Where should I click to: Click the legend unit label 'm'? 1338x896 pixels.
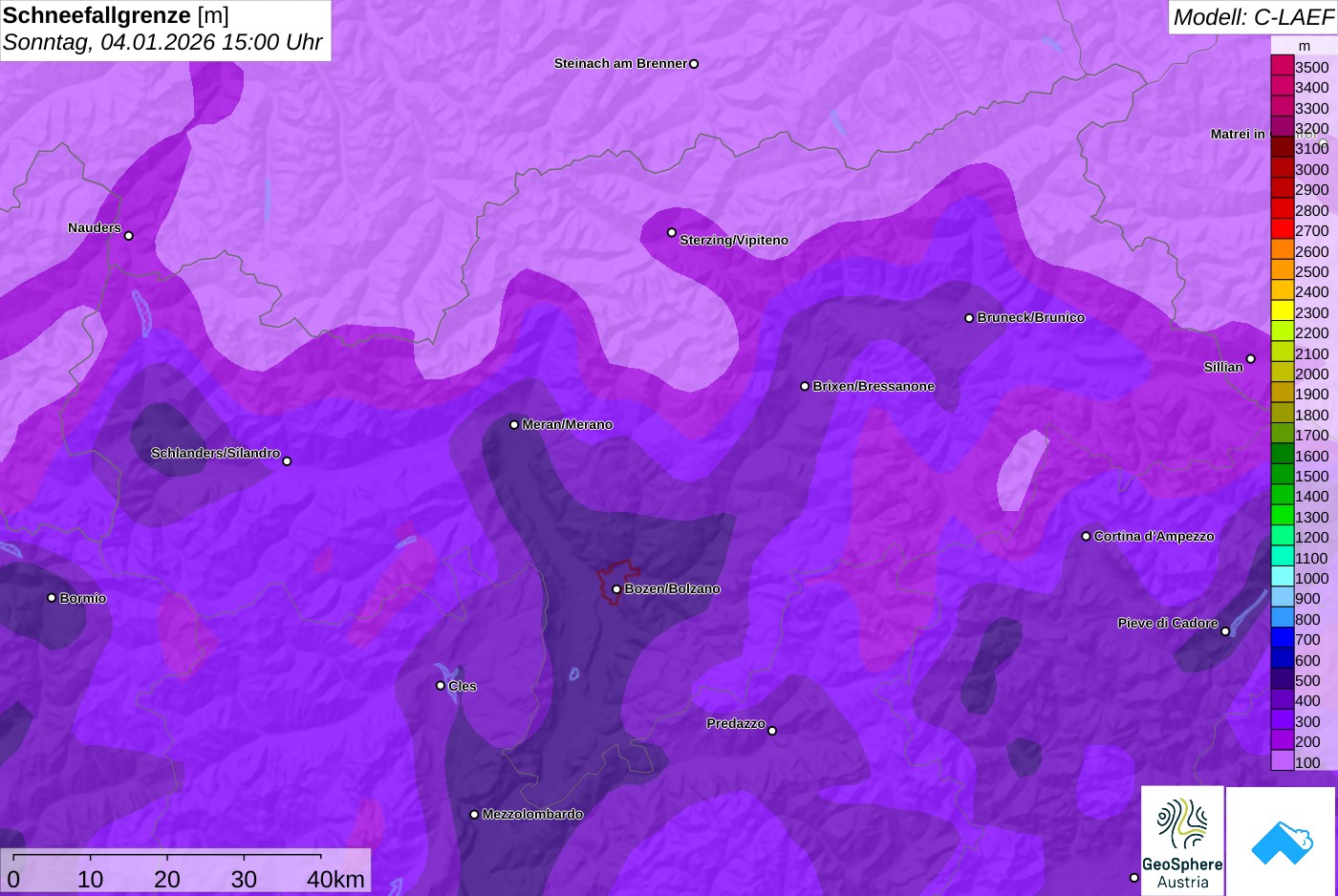click(x=1305, y=46)
